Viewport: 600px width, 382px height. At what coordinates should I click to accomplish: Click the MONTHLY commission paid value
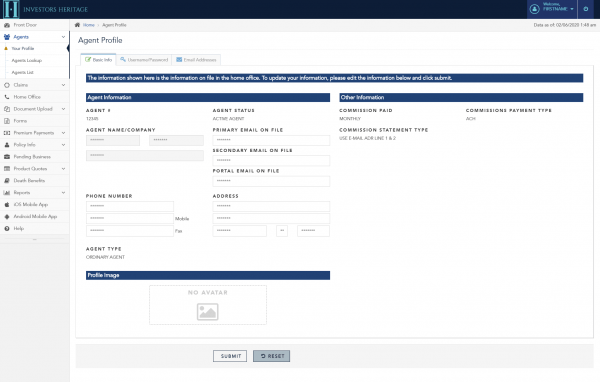click(350, 119)
